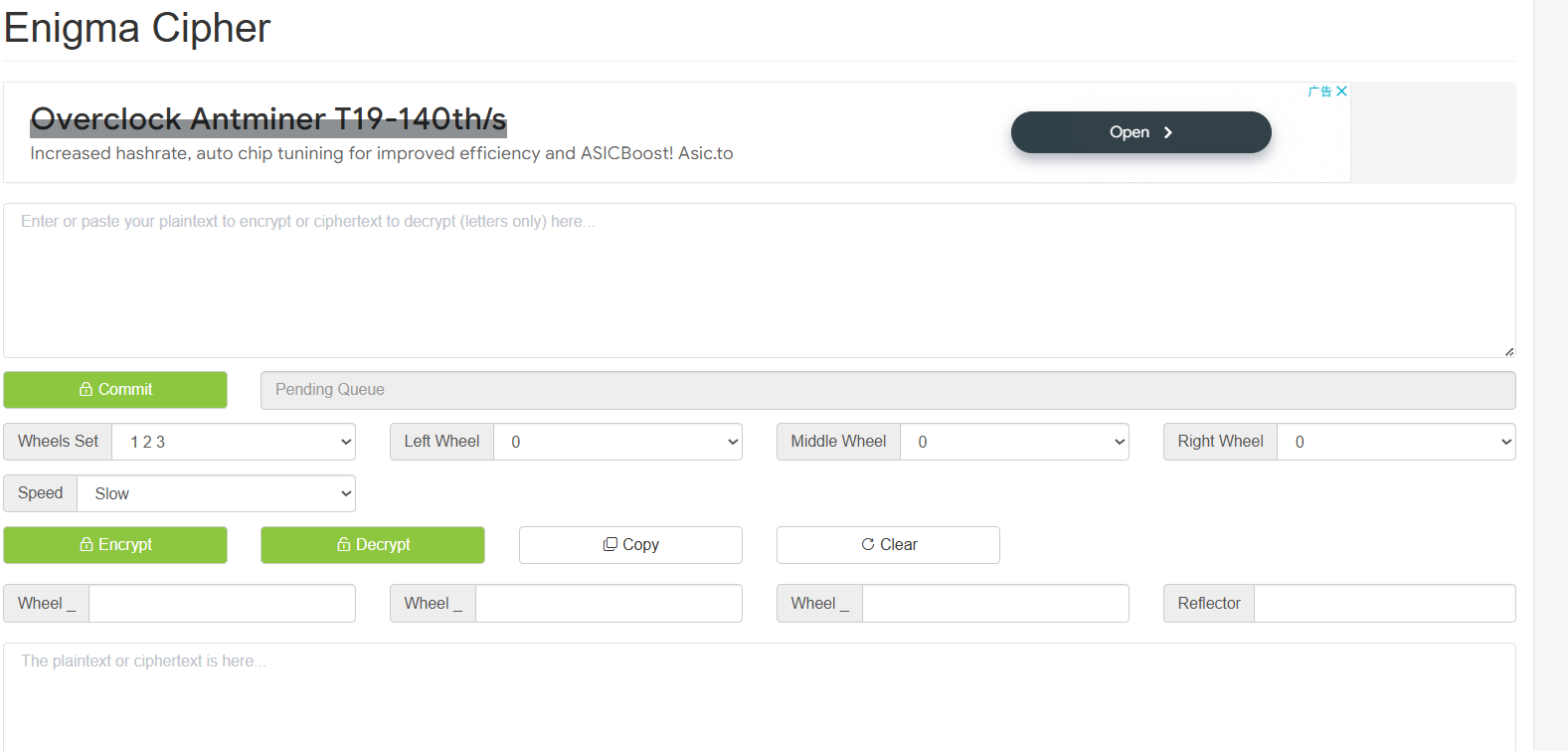This screenshot has height=751, width=1568.
Task: Open the Right Wheel dropdown
Action: (1396, 442)
